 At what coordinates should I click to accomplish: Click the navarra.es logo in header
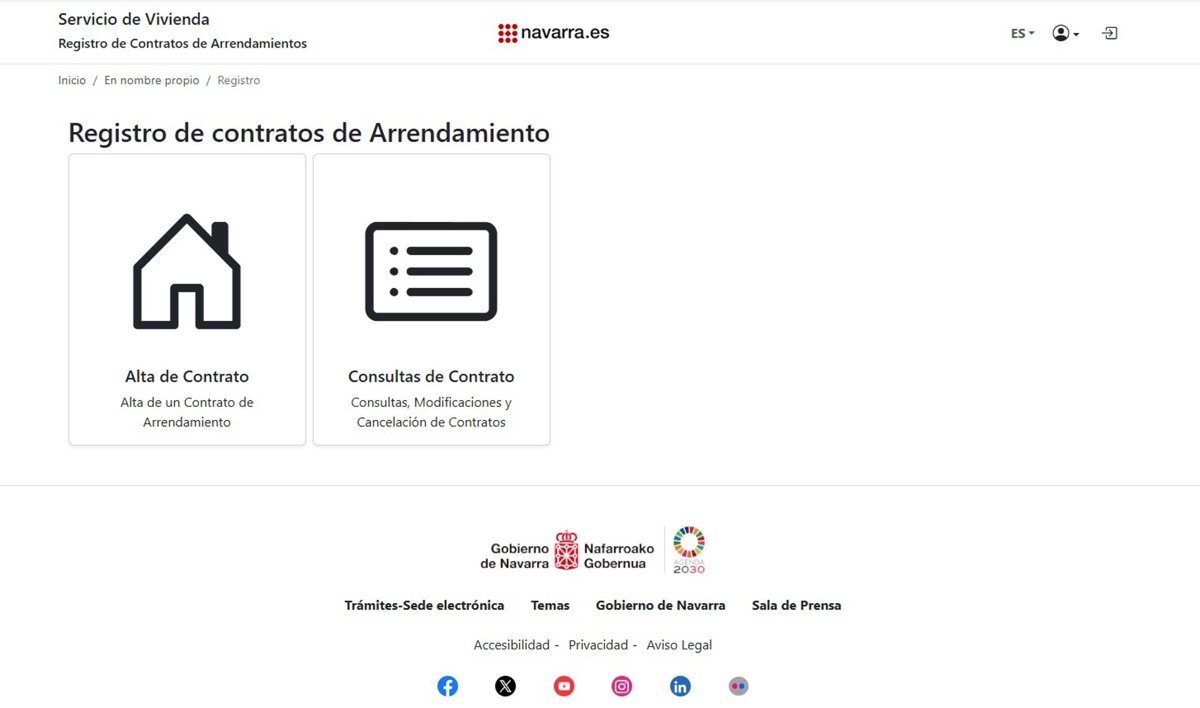[554, 33]
